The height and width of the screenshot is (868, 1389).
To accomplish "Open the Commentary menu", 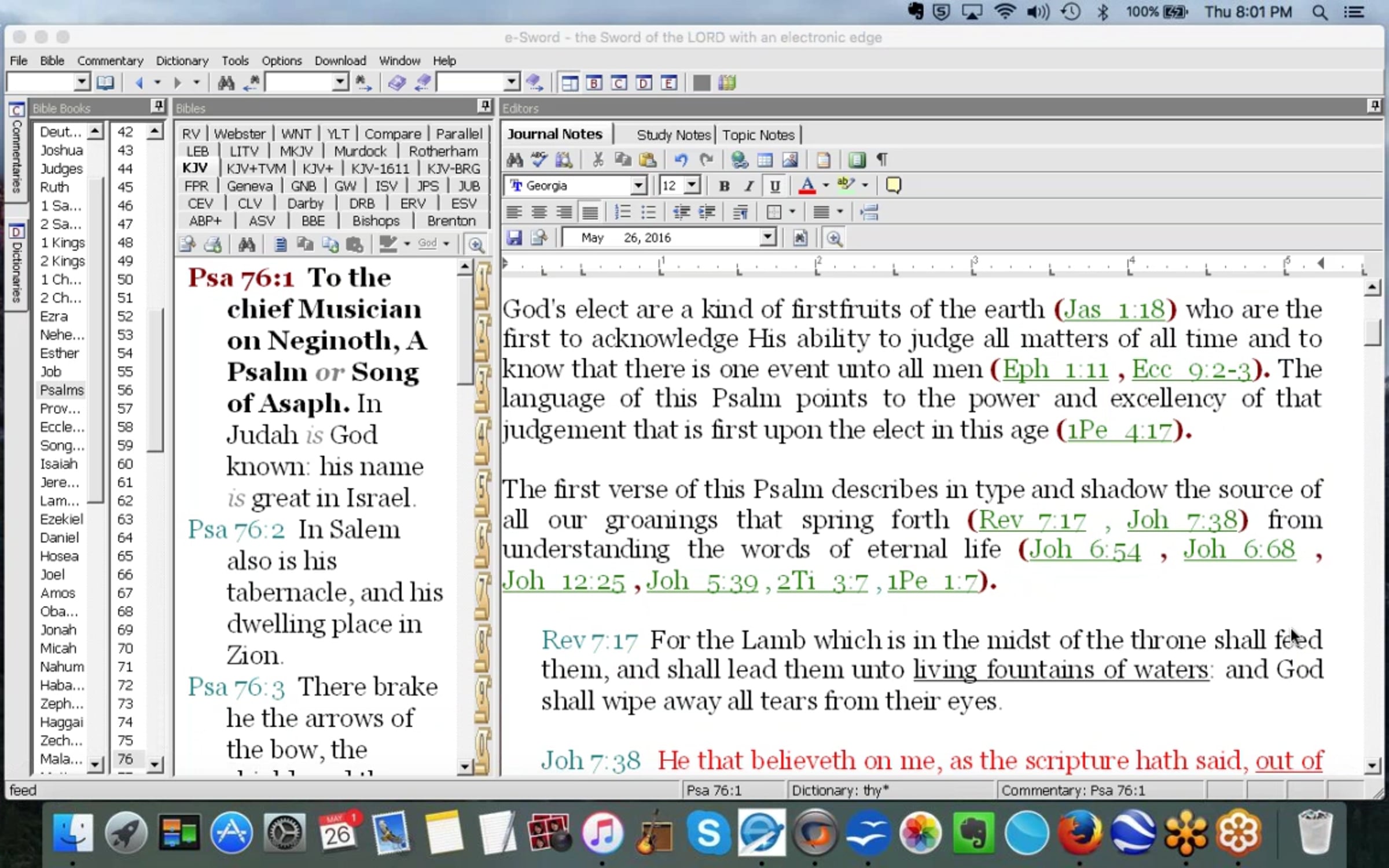I will pos(110,61).
